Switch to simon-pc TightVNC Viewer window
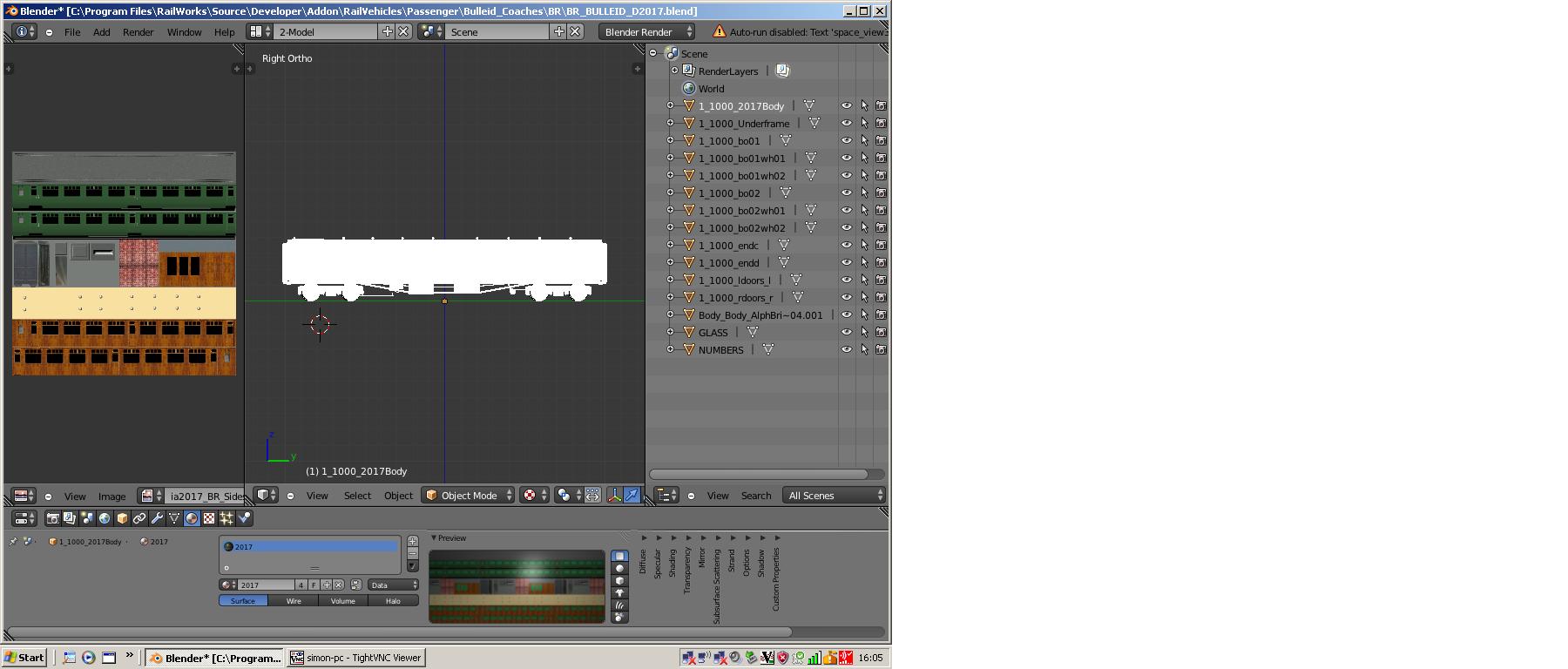1568x669 pixels. [x=356, y=658]
